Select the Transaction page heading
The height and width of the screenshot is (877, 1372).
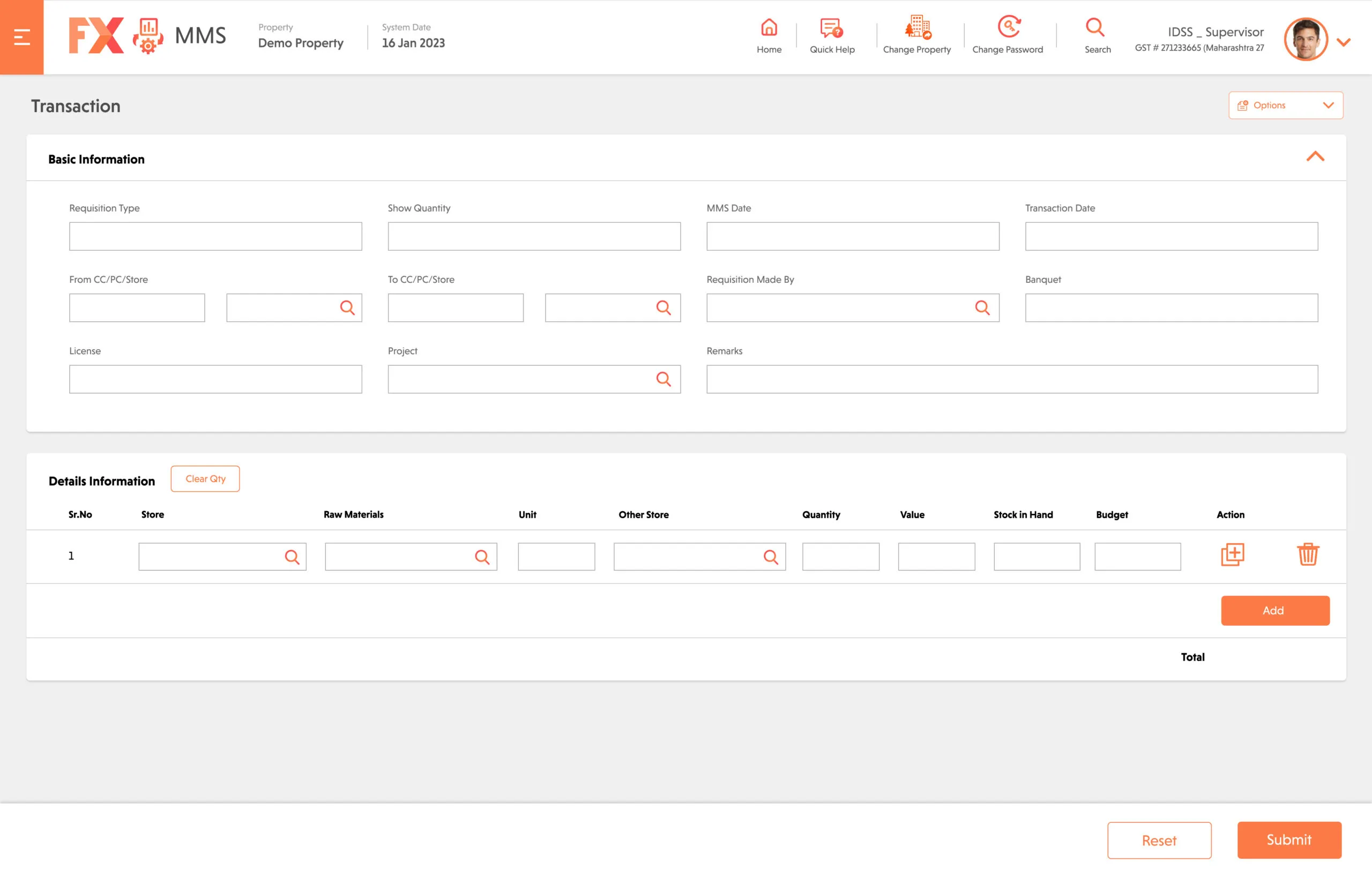click(x=75, y=106)
